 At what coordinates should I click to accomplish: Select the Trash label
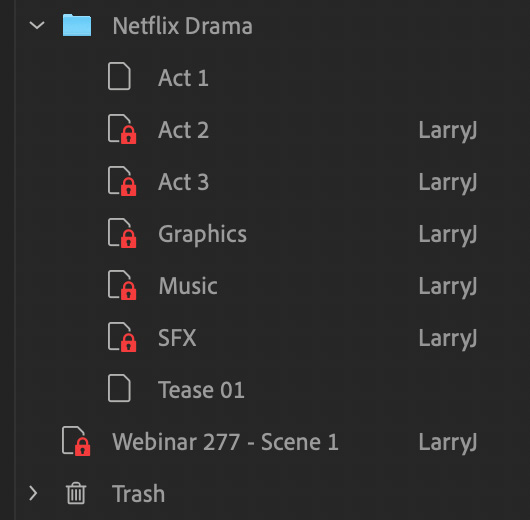pos(139,494)
